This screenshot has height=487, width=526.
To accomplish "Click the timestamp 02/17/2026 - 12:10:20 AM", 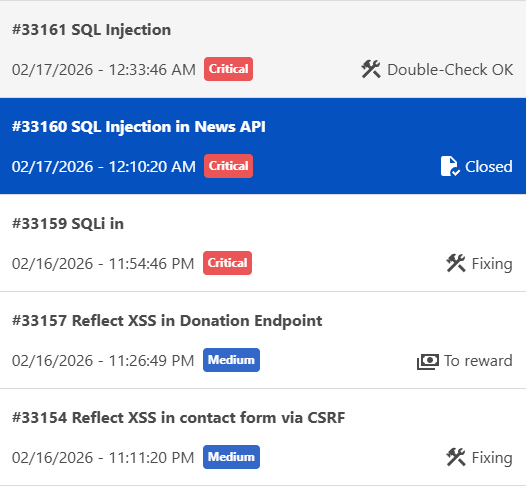I will tap(104, 167).
